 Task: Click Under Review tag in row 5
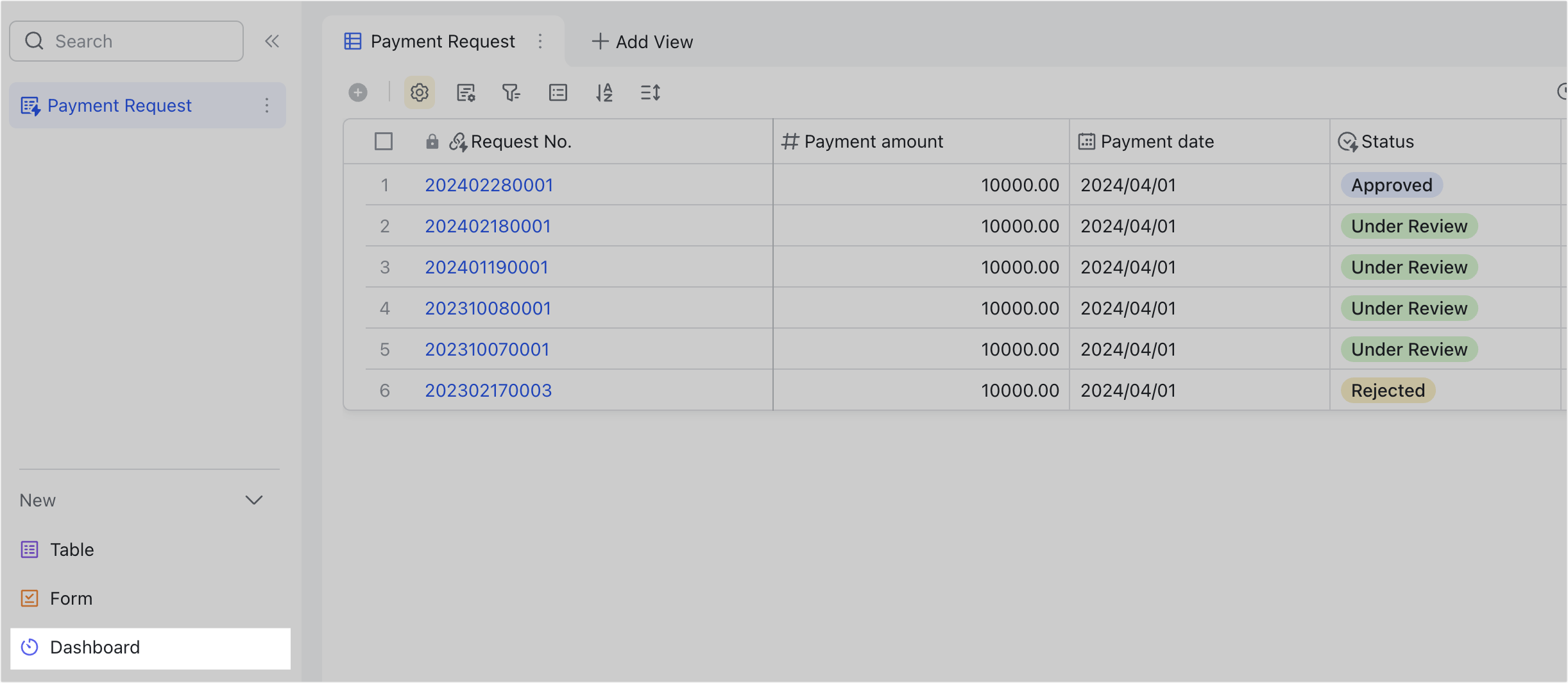[1409, 349]
